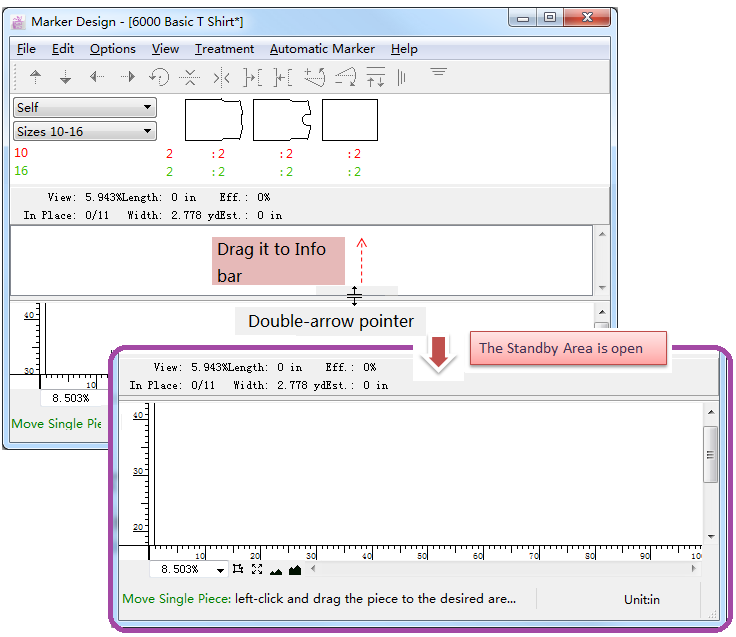Click the flip horizontal toolbar icon
The width and height of the screenshot is (736, 637).
221,77
